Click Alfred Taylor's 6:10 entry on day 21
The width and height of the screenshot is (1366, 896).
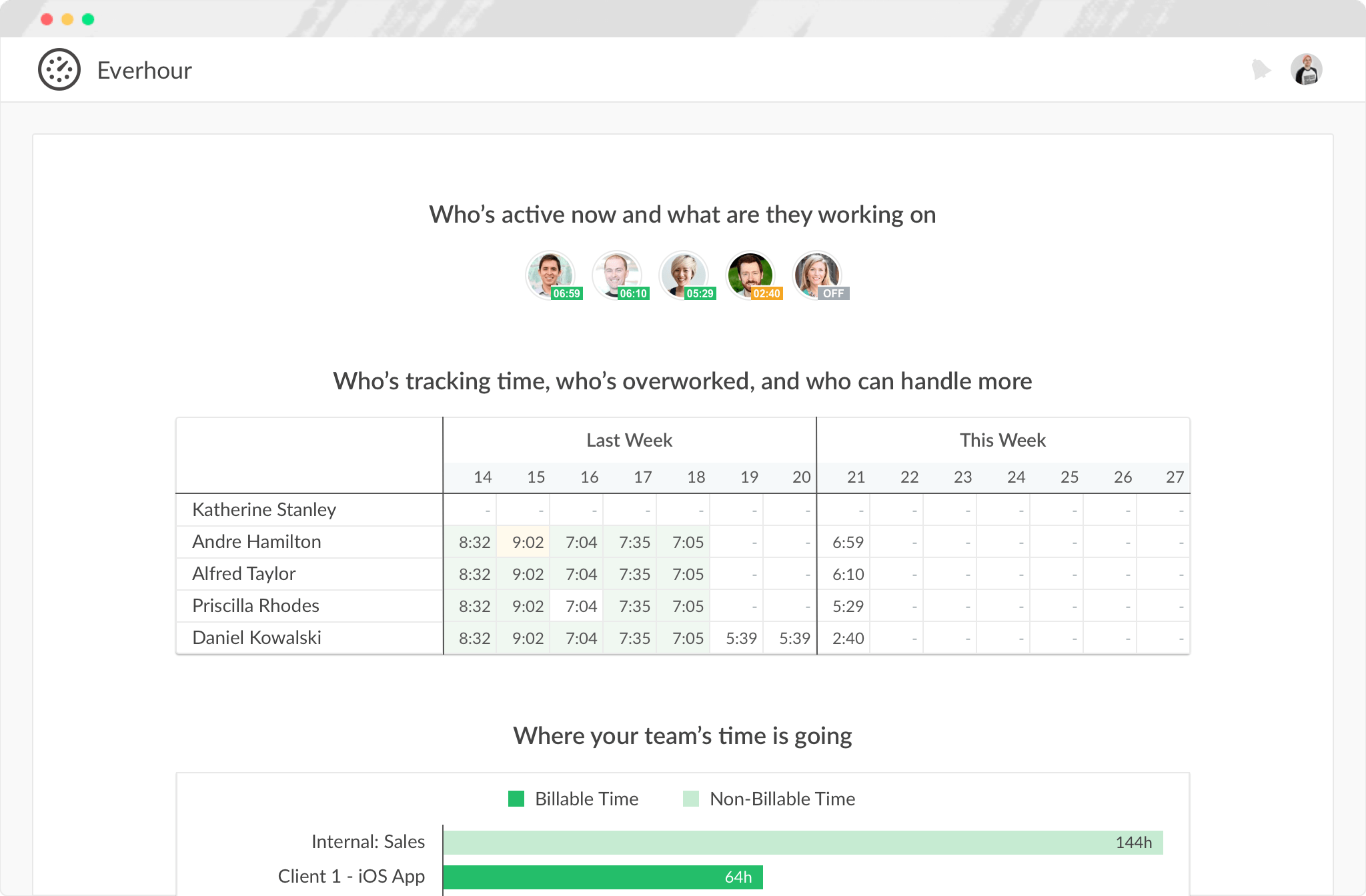(x=843, y=574)
